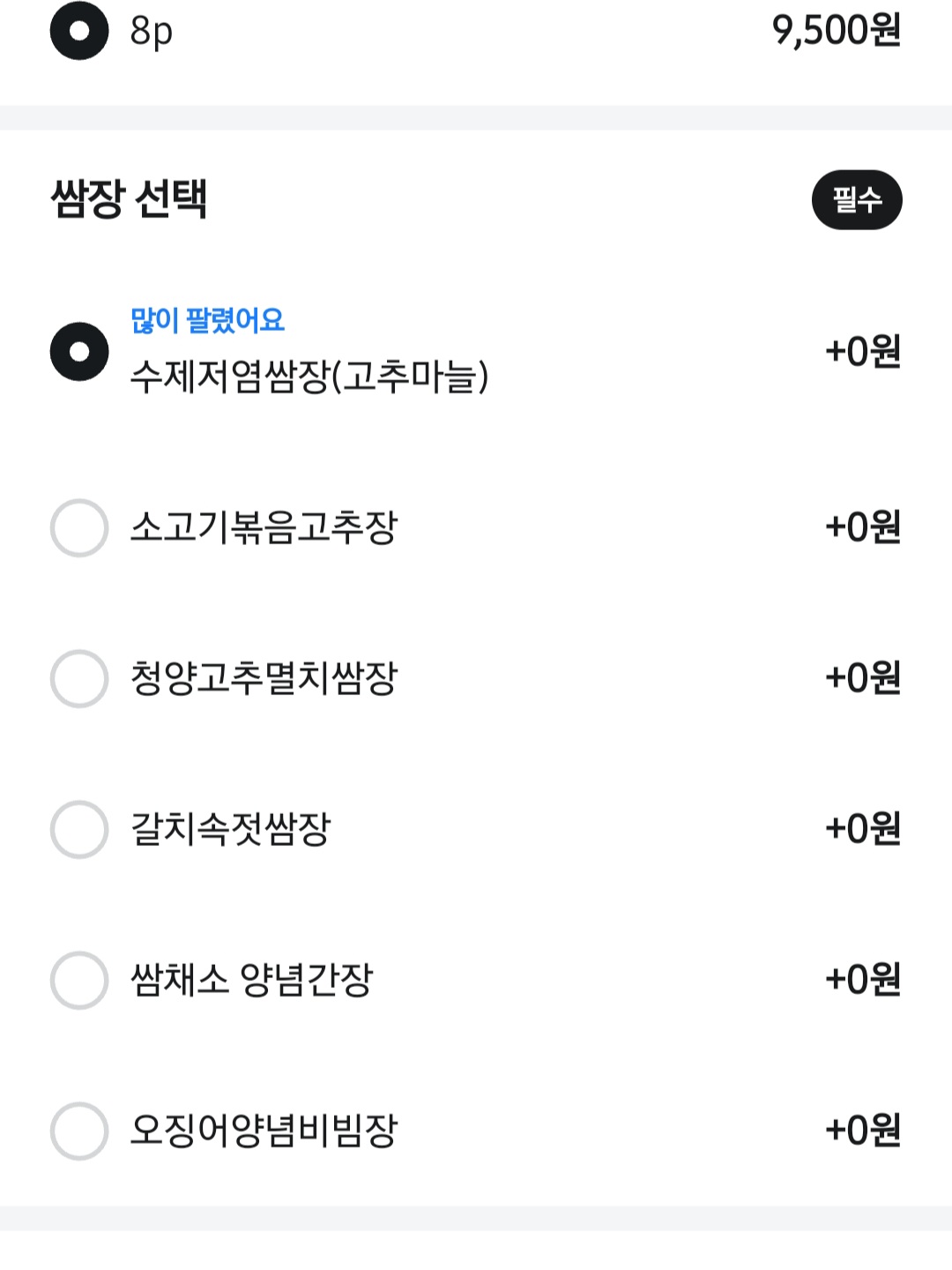
Task: Choose the 쌈채소 양념간장 radio circle
Action: point(79,980)
